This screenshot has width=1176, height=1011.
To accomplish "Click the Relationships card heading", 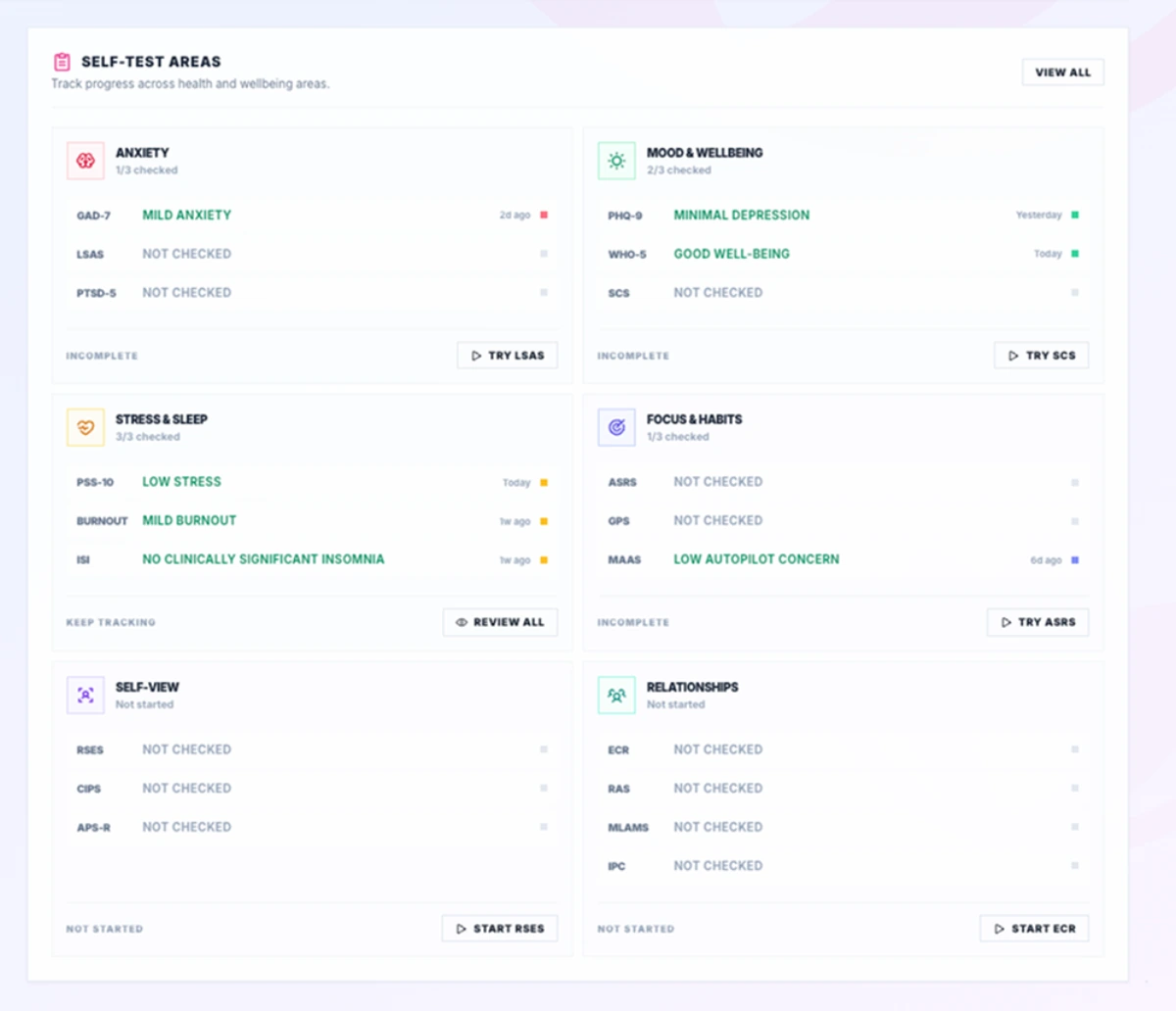I will point(693,687).
